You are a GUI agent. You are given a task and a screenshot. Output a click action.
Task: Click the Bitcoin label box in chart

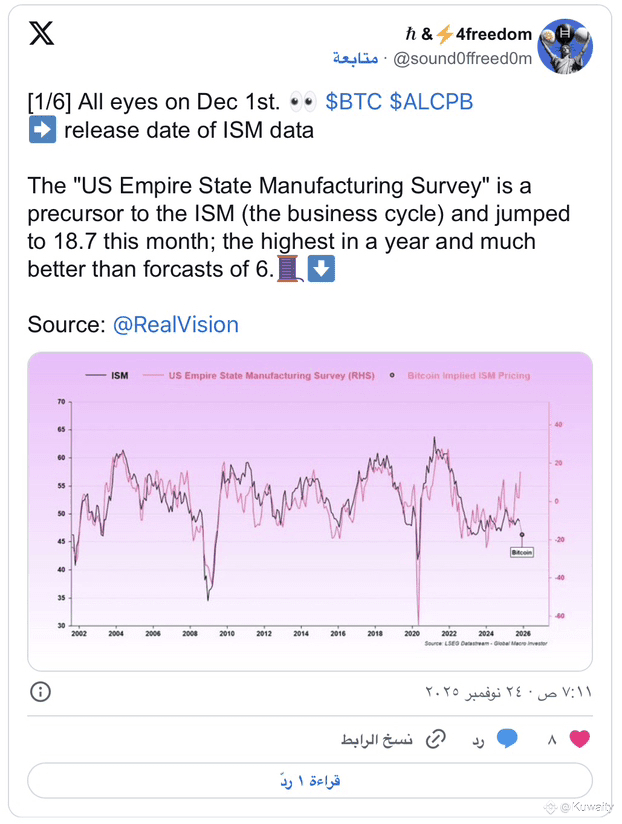click(x=522, y=551)
